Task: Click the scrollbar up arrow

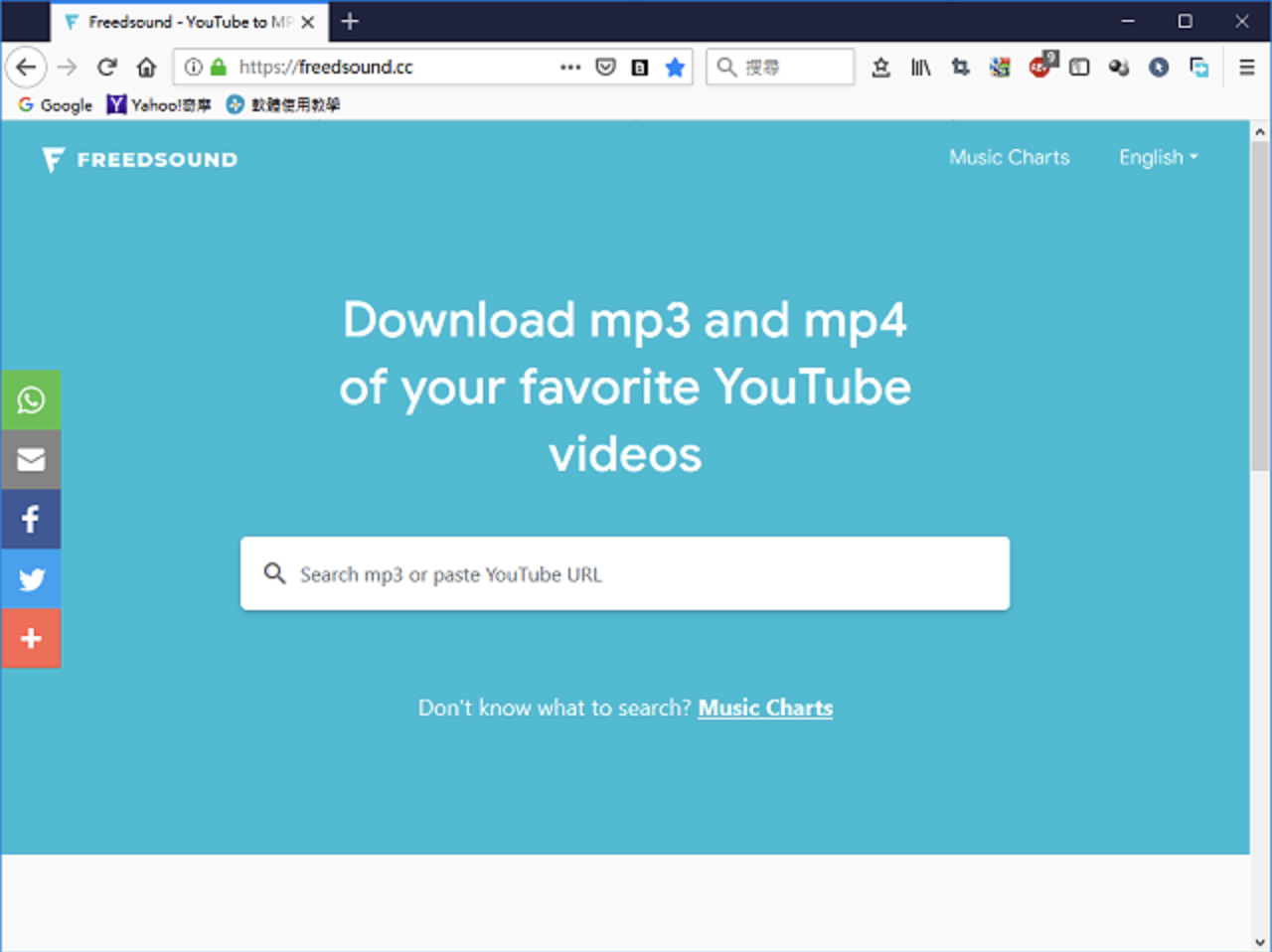Action: pos(1260,131)
